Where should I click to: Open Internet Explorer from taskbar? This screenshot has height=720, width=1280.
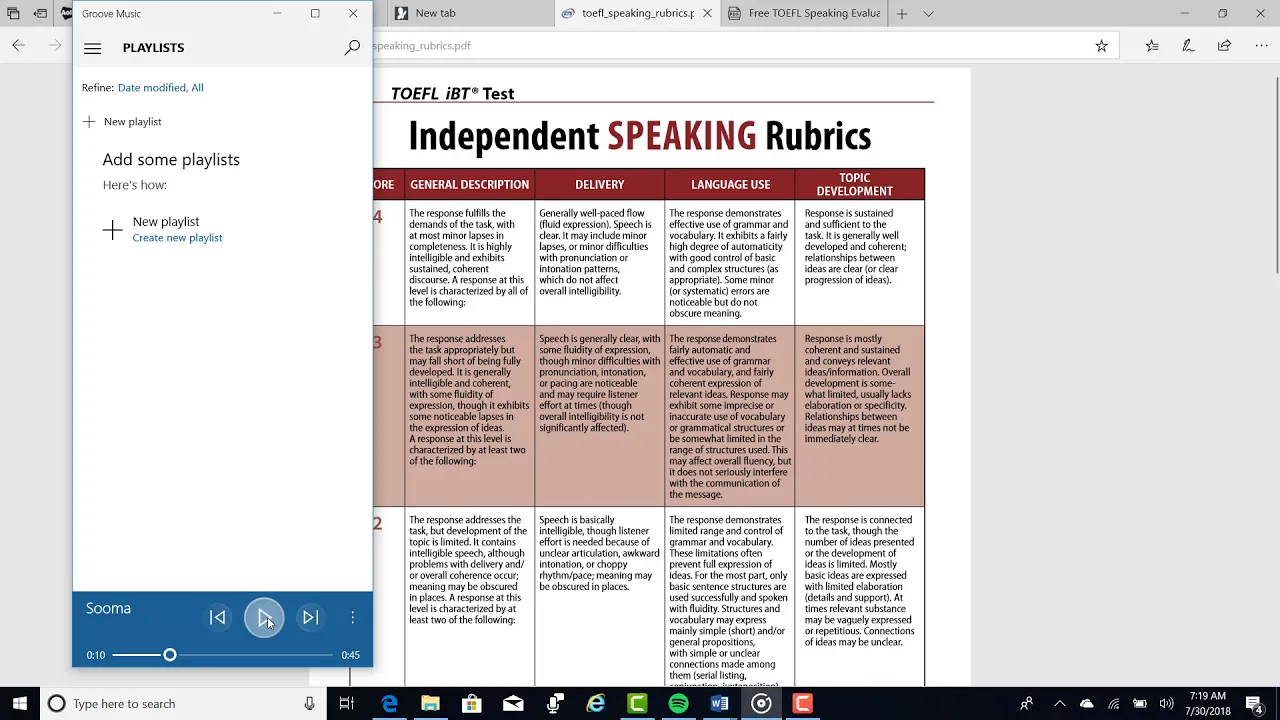596,704
